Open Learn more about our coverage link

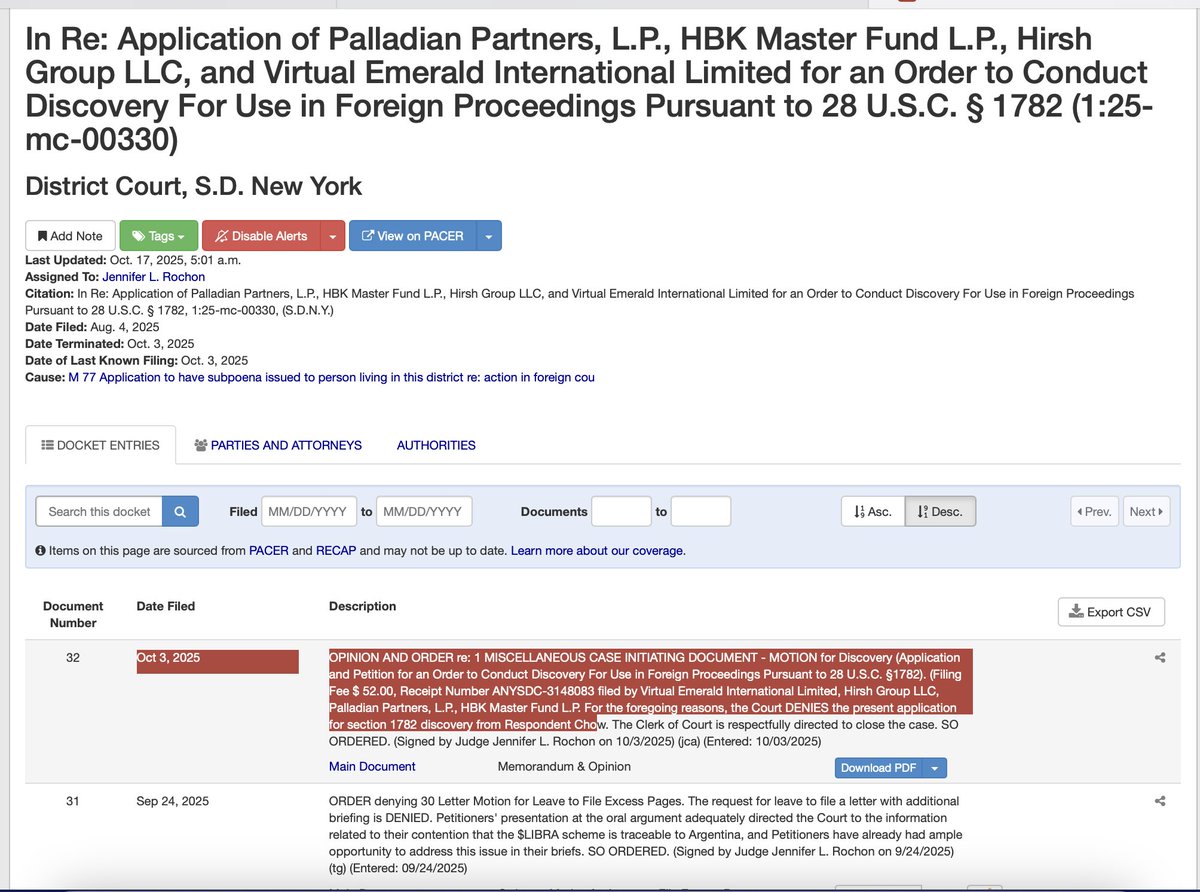point(598,551)
